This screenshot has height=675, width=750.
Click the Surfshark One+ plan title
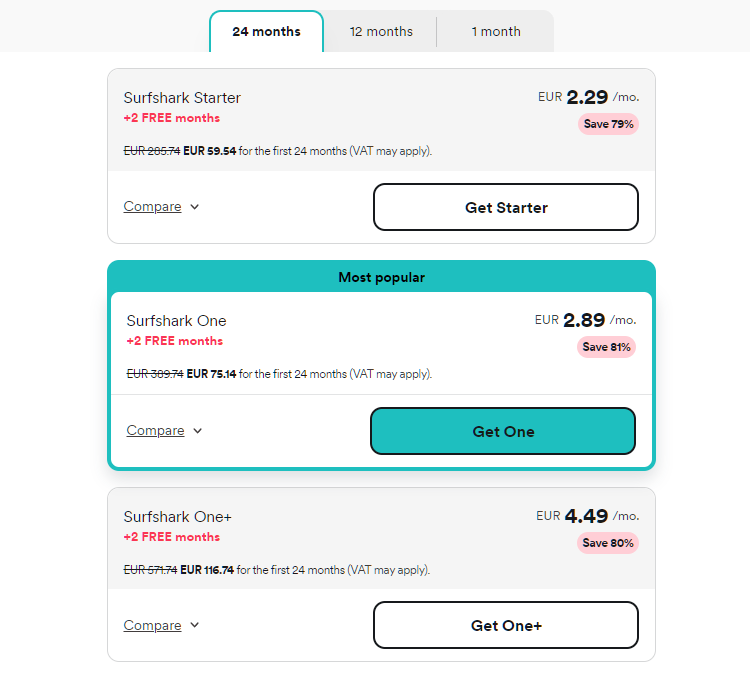[177, 517]
